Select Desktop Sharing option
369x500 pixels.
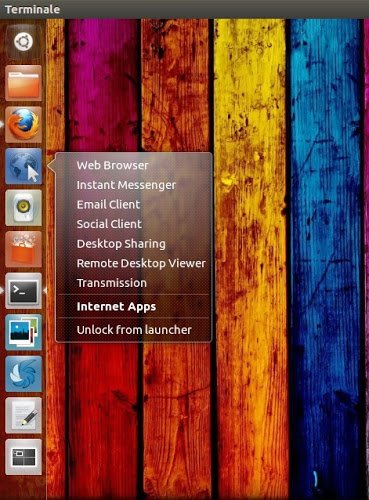click(121, 244)
